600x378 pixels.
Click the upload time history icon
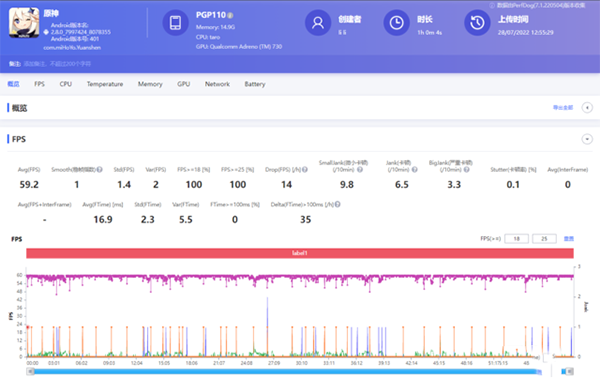tap(477, 23)
